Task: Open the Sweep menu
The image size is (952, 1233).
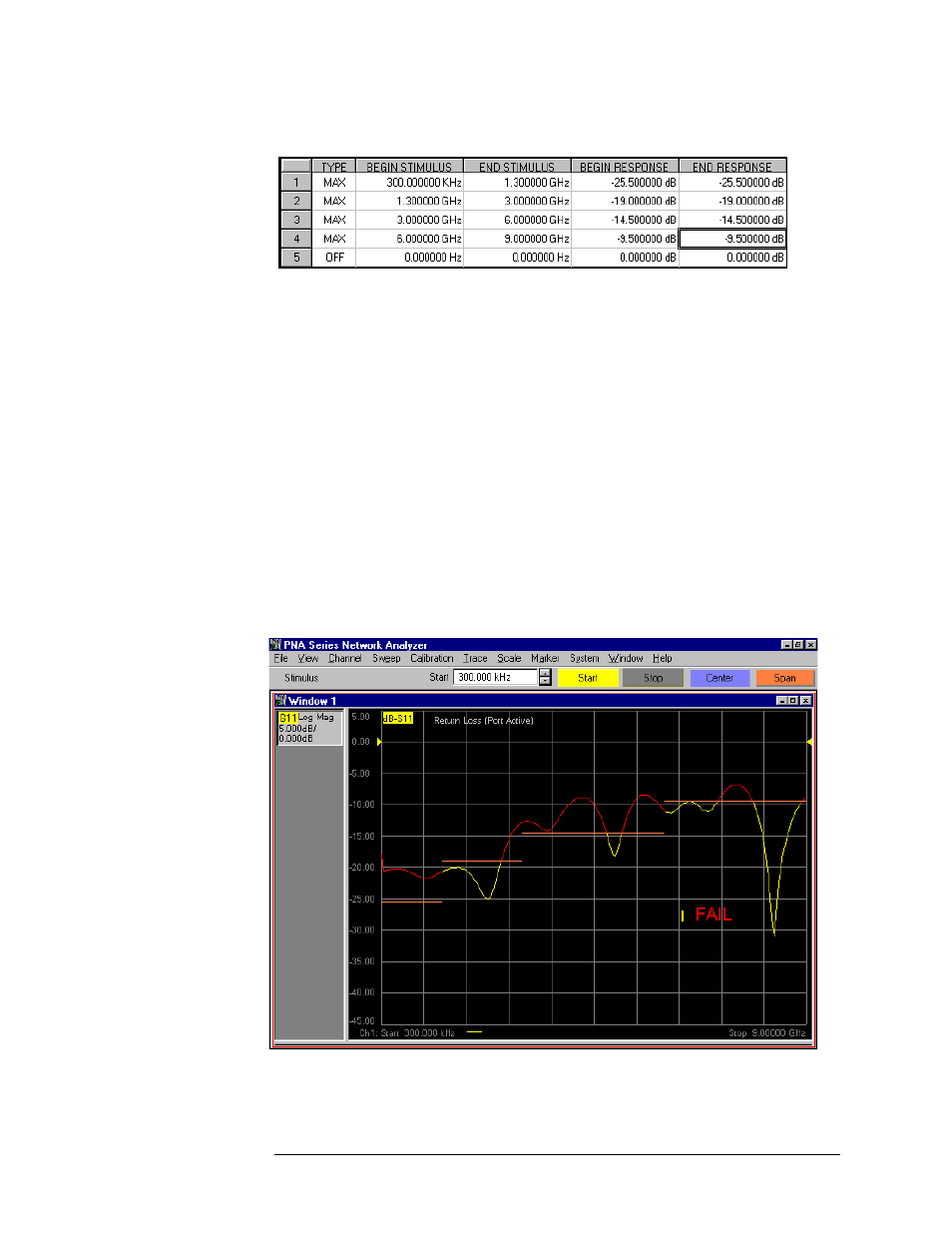Action: tap(386, 658)
